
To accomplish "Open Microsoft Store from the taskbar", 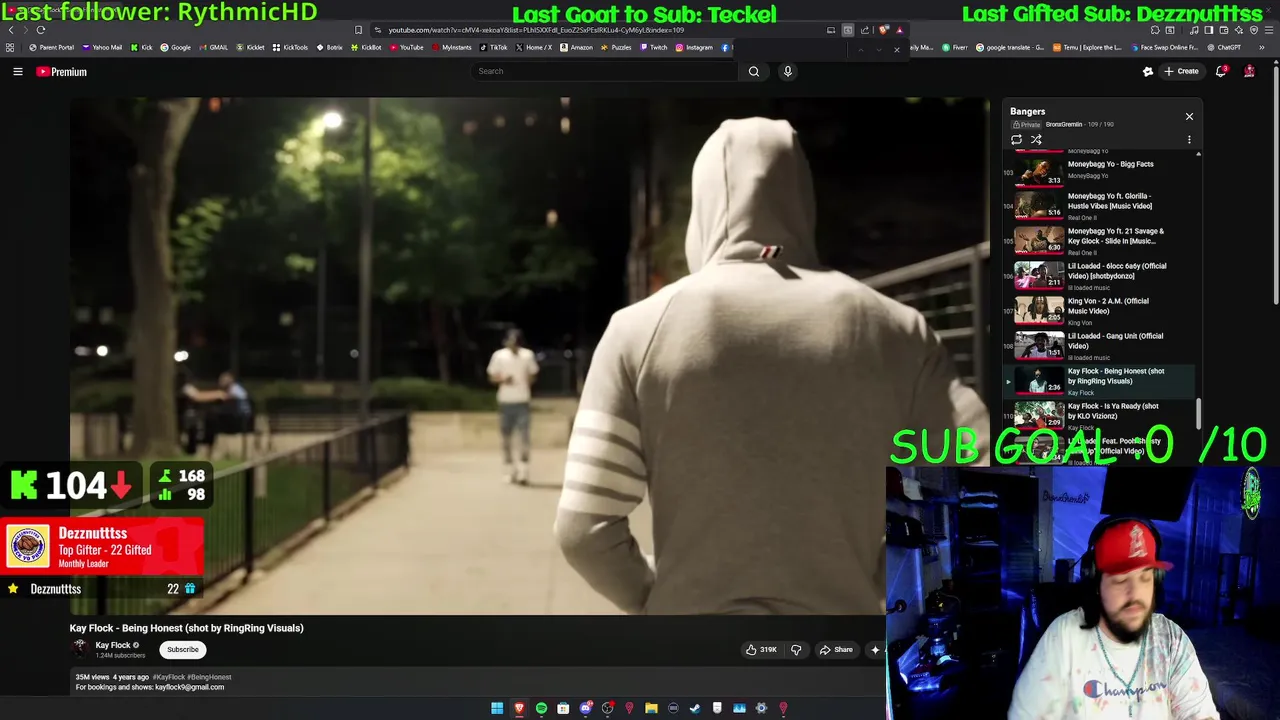I will 563,708.
